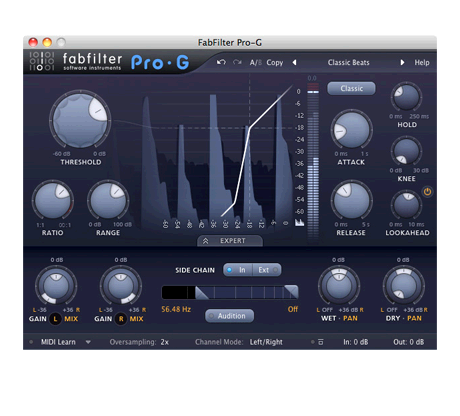Toggle A/B state comparison
The height and width of the screenshot is (416, 460).
tap(256, 62)
